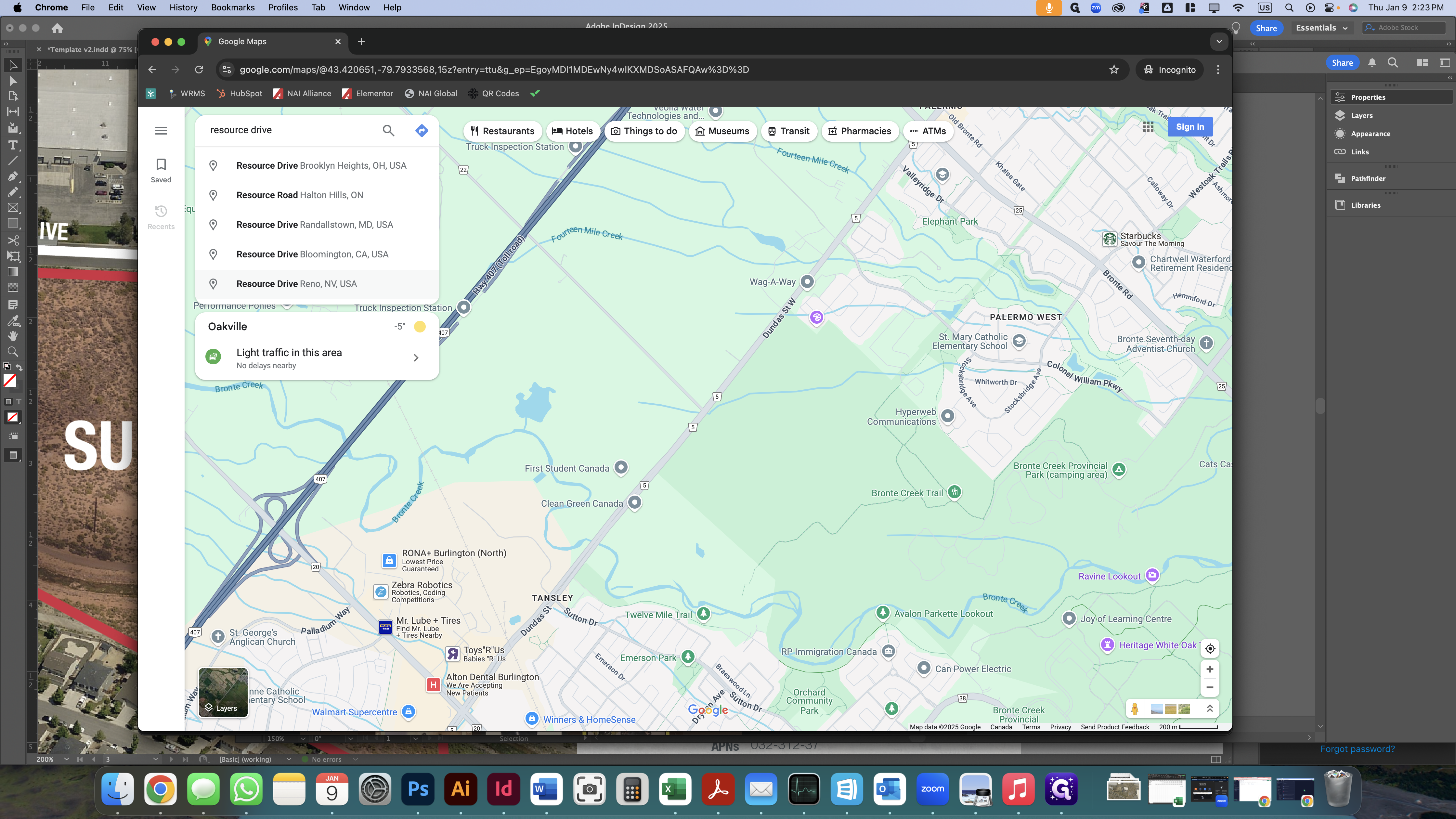Click the Maps search magnifier icon

(388, 131)
